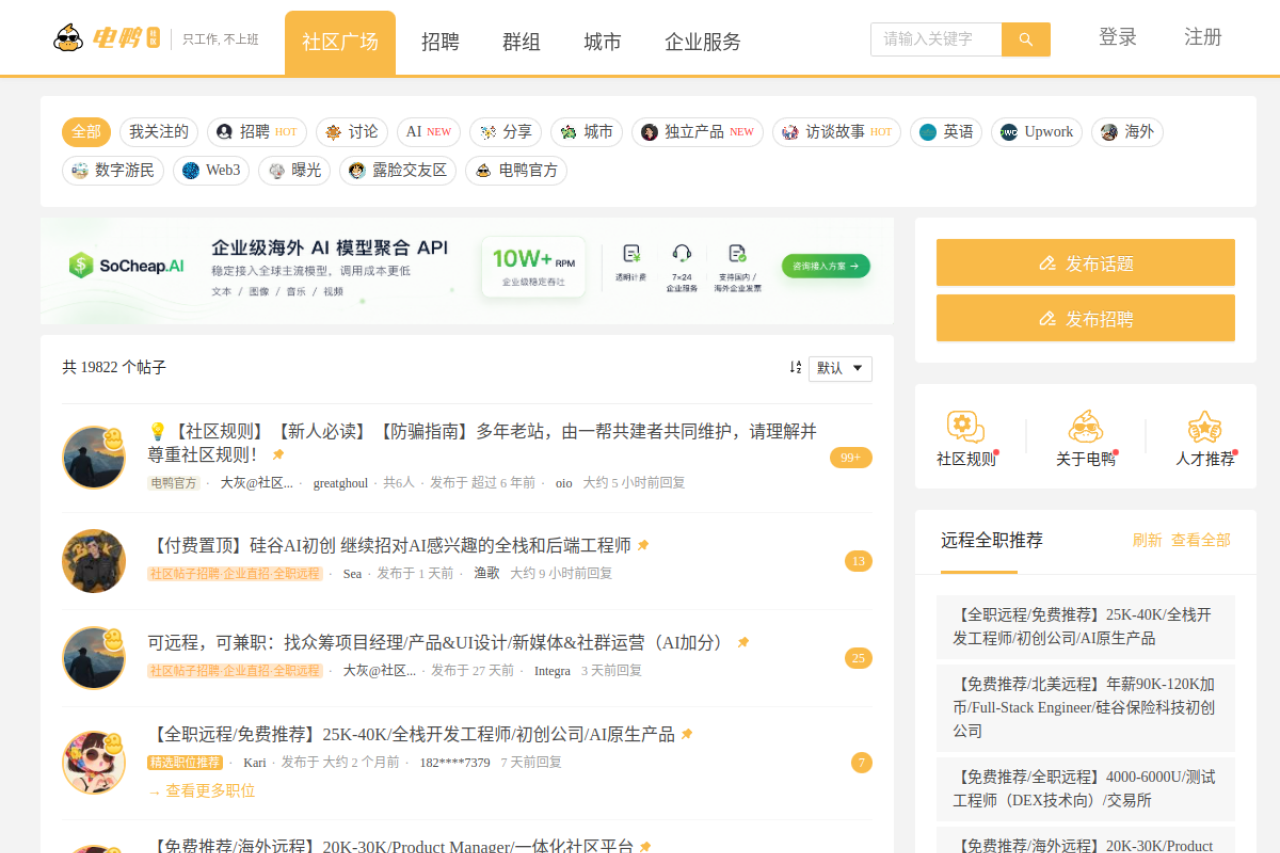Viewport: 1280px width, 853px height.
Task: Select the AI NEW category tag
Action: pyautogui.click(x=429, y=132)
